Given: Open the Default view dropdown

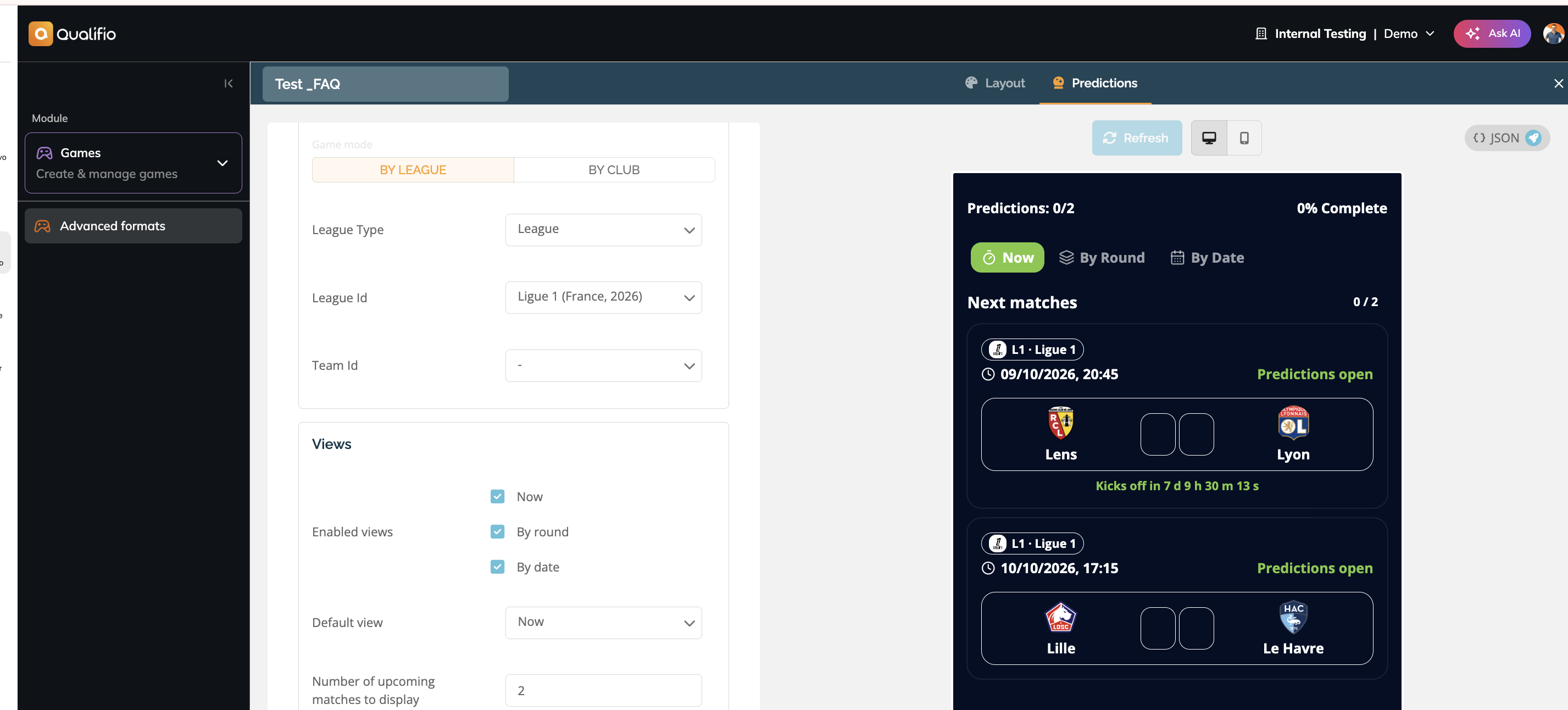Looking at the screenshot, I should tap(603, 622).
